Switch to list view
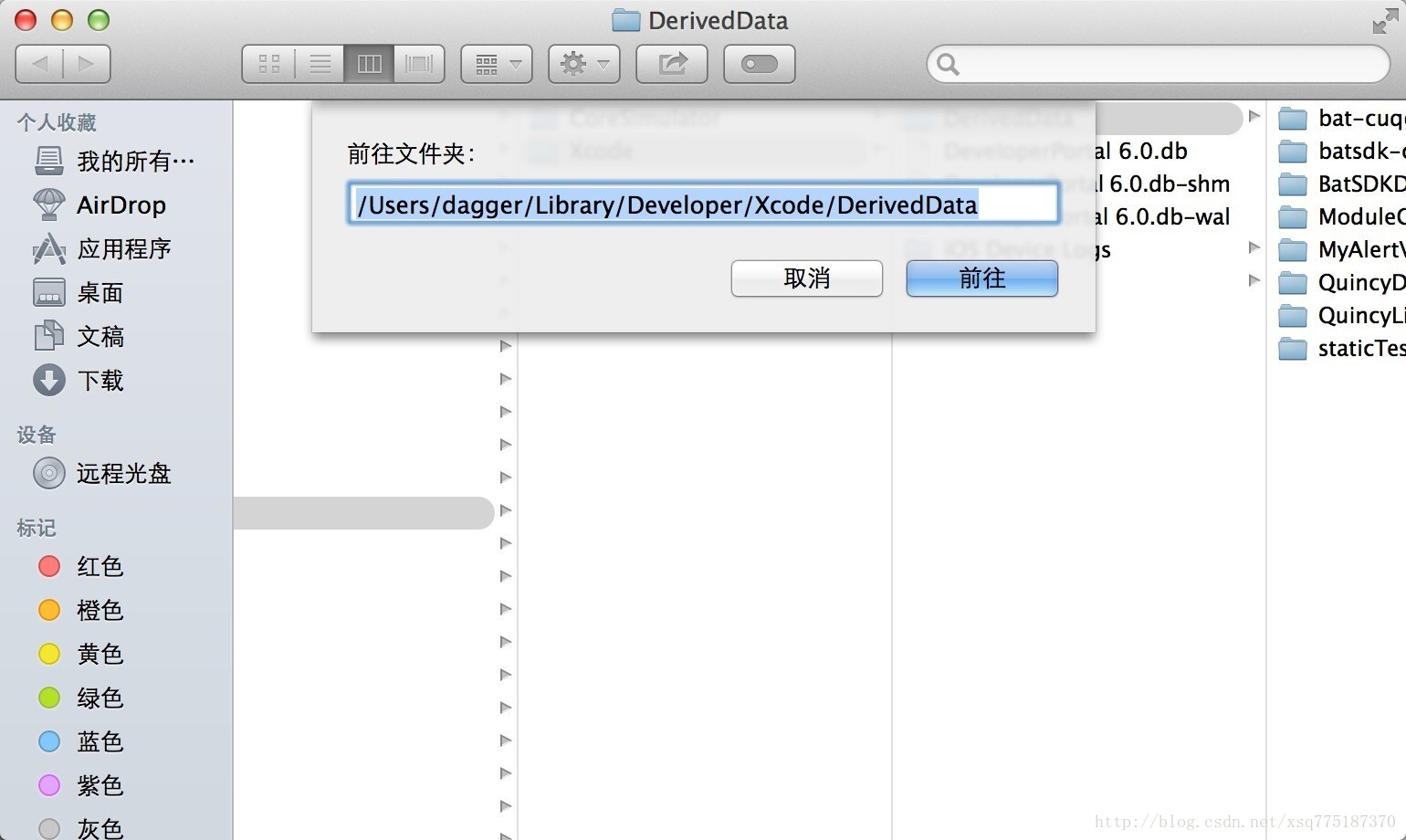 click(x=320, y=64)
